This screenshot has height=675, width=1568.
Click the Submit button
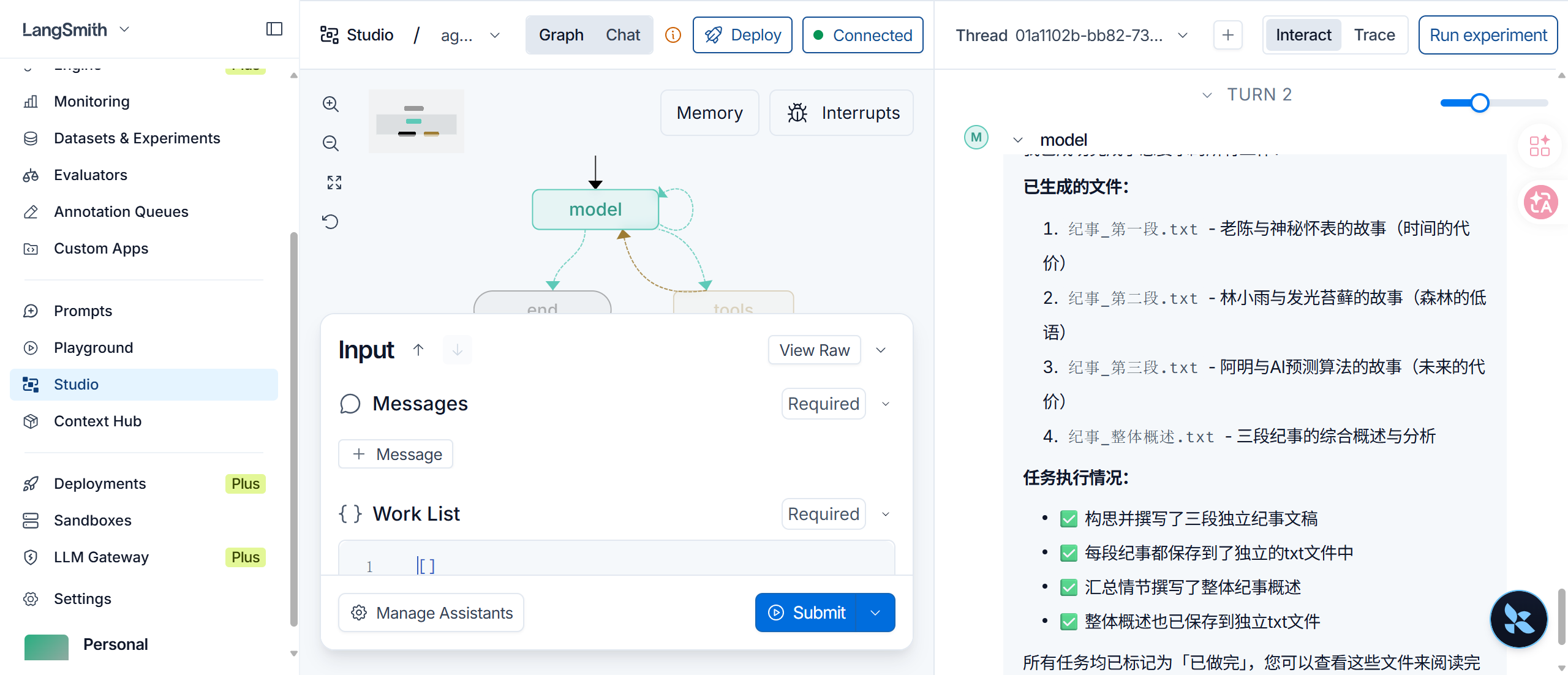tap(806, 613)
